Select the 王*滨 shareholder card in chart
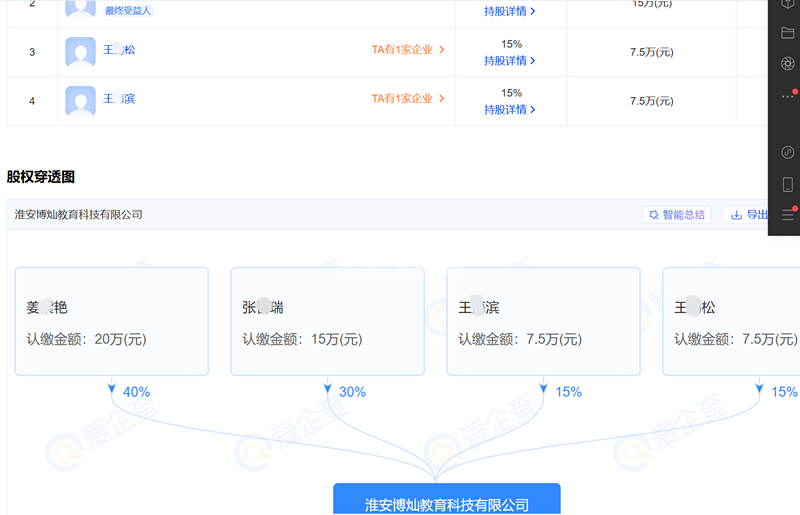This screenshot has height=515, width=800. (543, 322)
